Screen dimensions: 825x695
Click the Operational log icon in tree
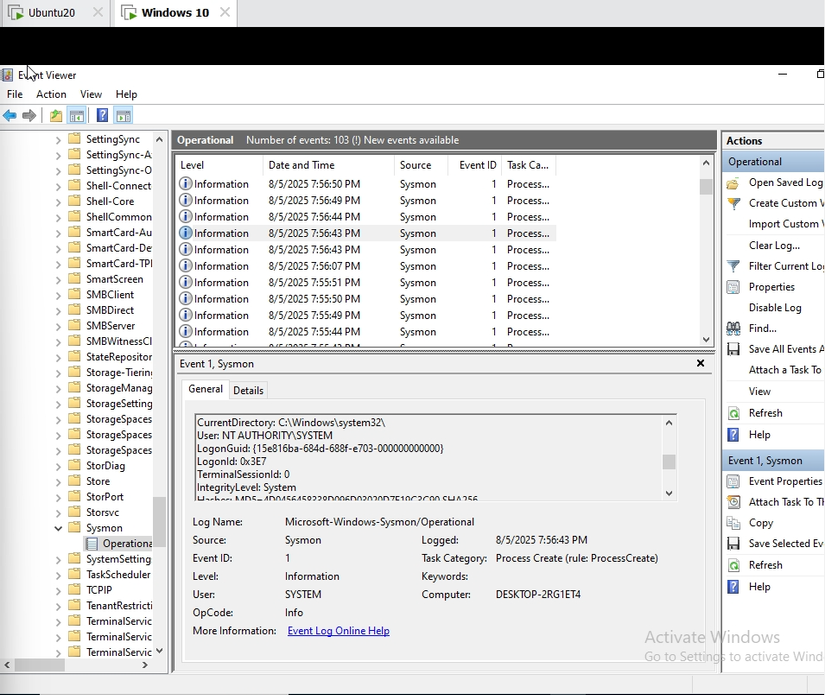click(92, 543)
